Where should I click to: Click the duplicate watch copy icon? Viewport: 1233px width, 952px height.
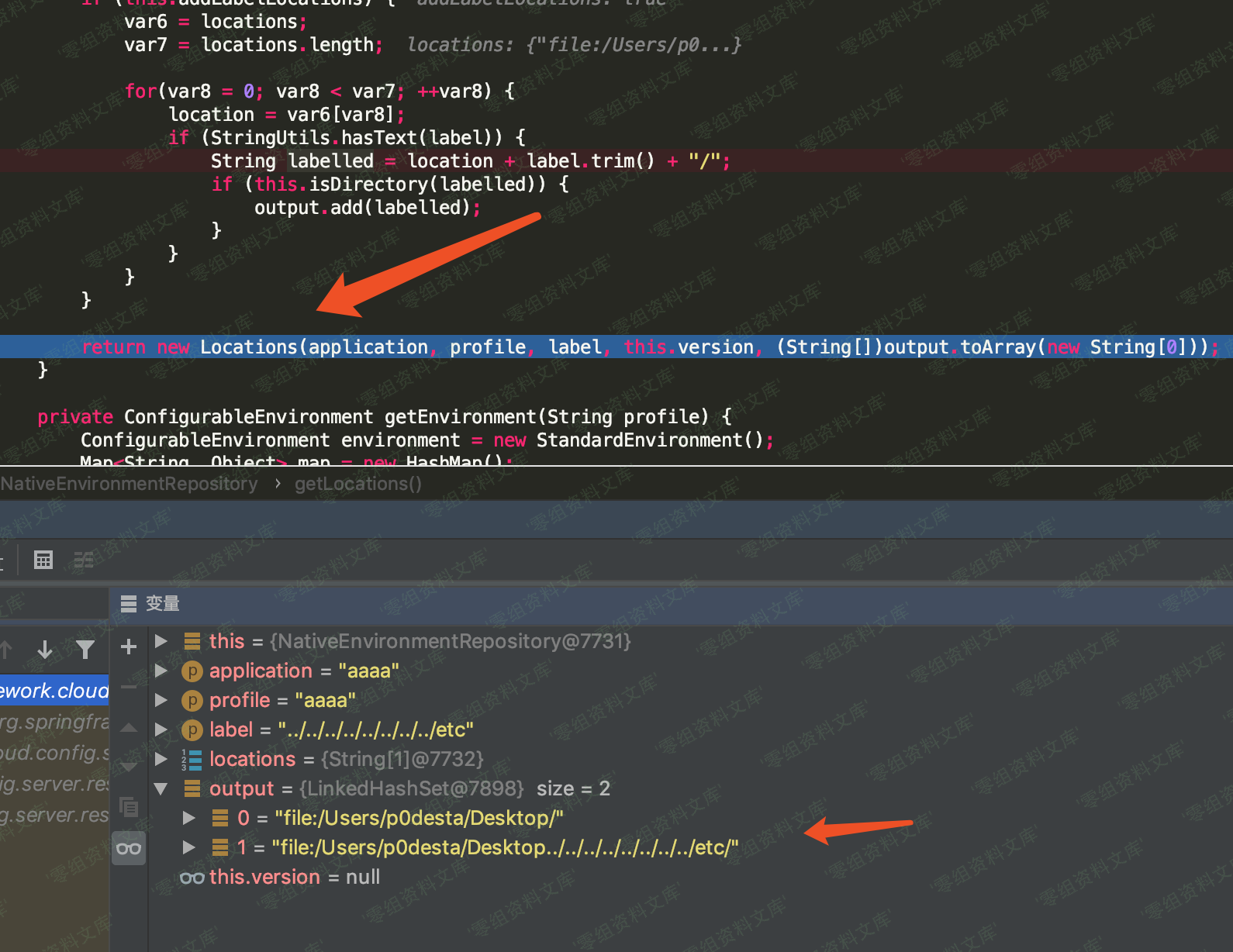pyautogui.click(x=129, y=808)
